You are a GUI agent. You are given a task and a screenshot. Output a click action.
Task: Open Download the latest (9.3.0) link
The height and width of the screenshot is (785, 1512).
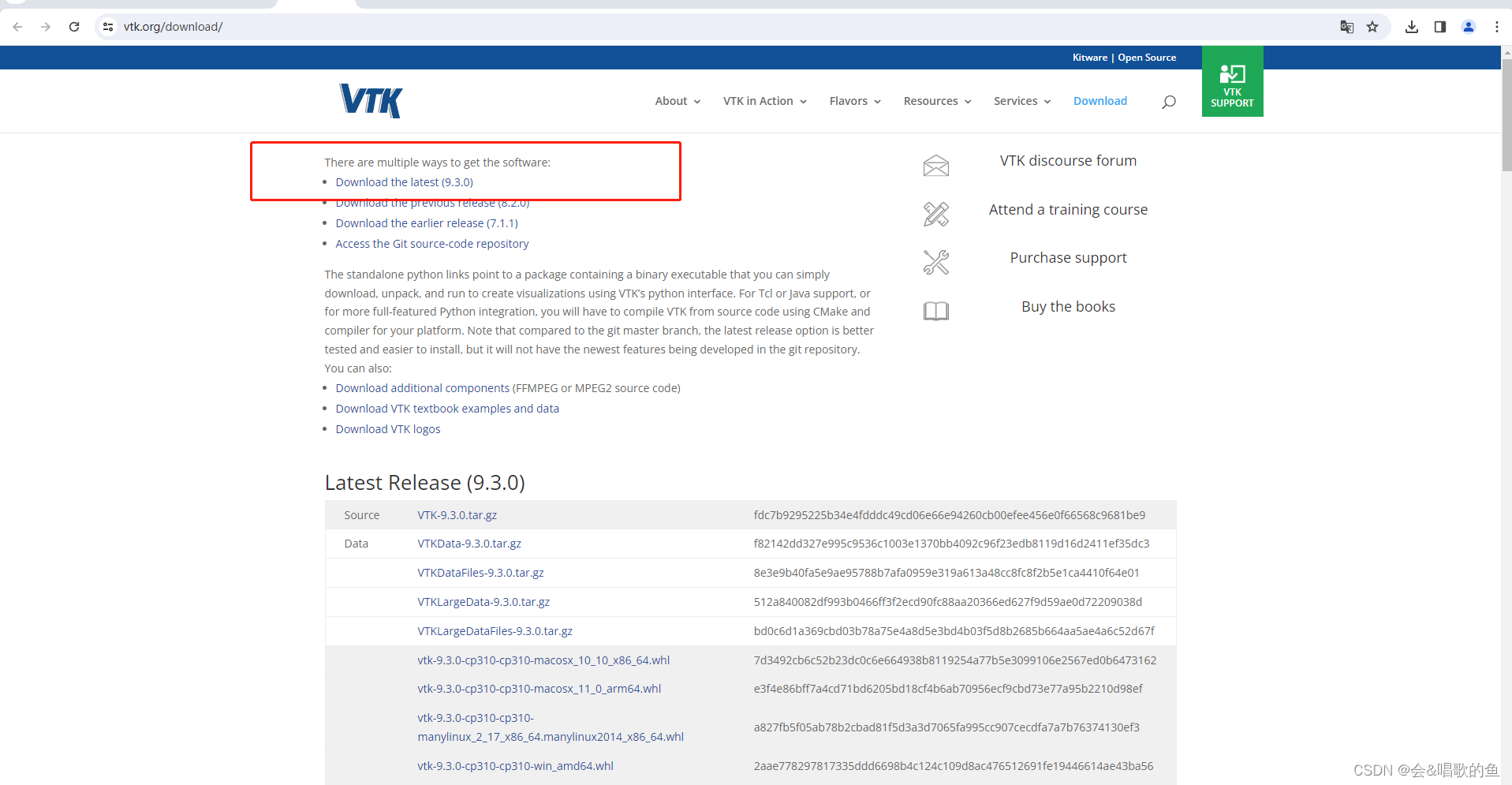[x=405, y=181]
